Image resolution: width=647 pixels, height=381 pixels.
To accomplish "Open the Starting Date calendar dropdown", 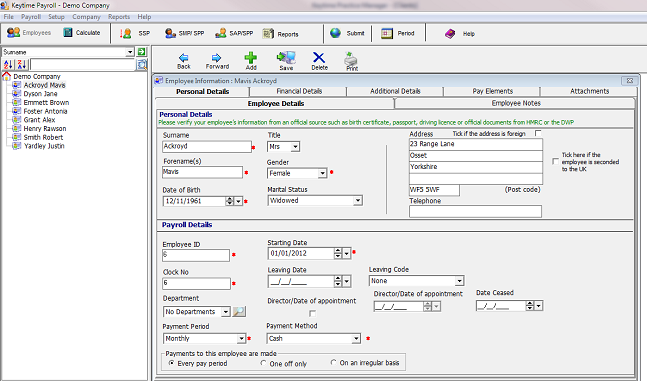I will 346,253.
